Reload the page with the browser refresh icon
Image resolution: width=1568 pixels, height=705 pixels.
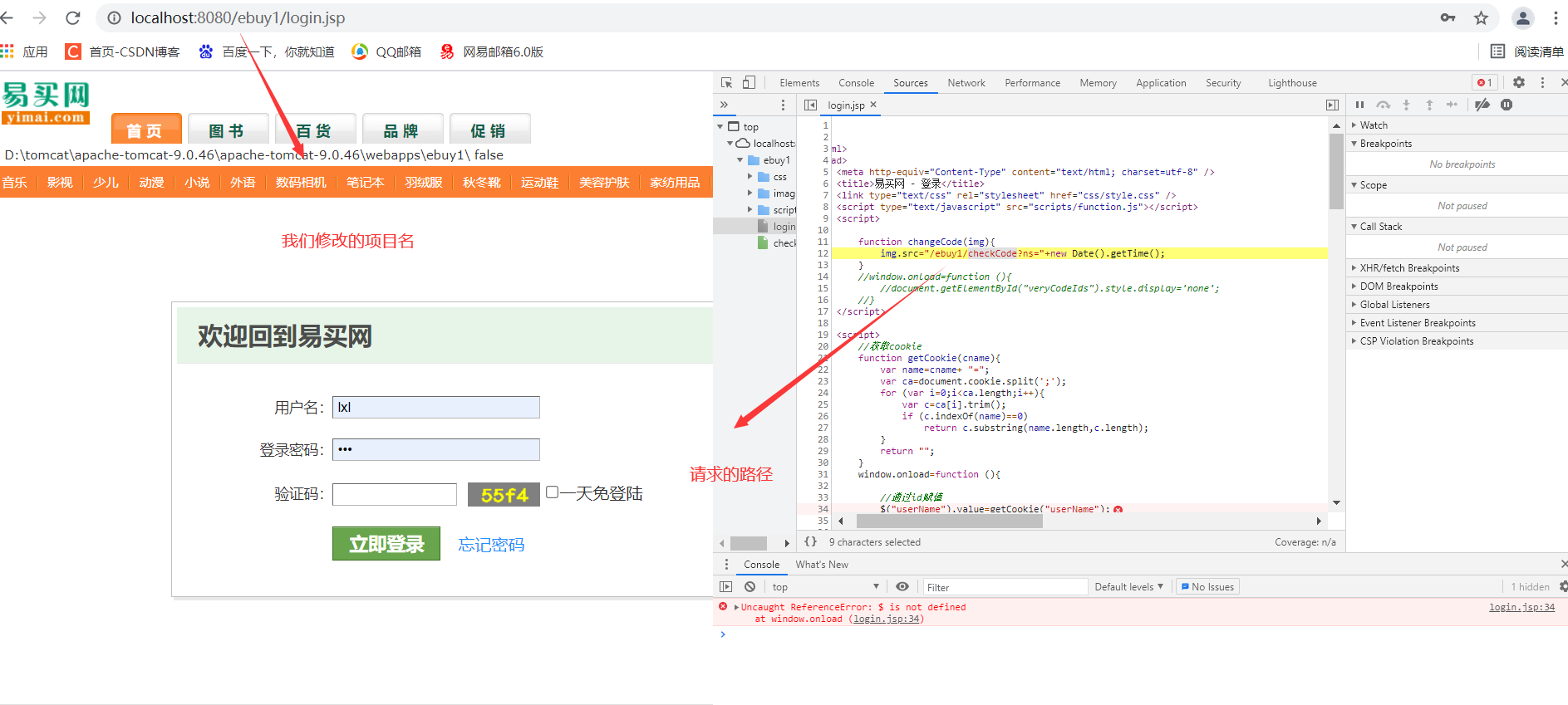point(73,17)
